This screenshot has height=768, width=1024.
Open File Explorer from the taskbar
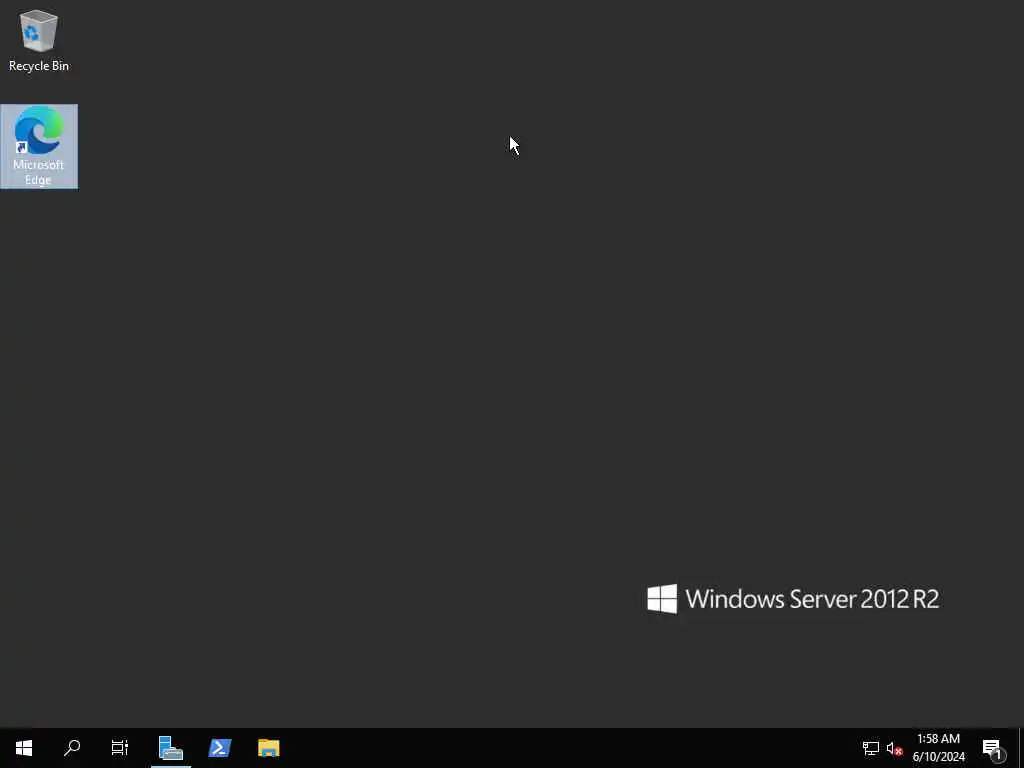tap(268, 748)
